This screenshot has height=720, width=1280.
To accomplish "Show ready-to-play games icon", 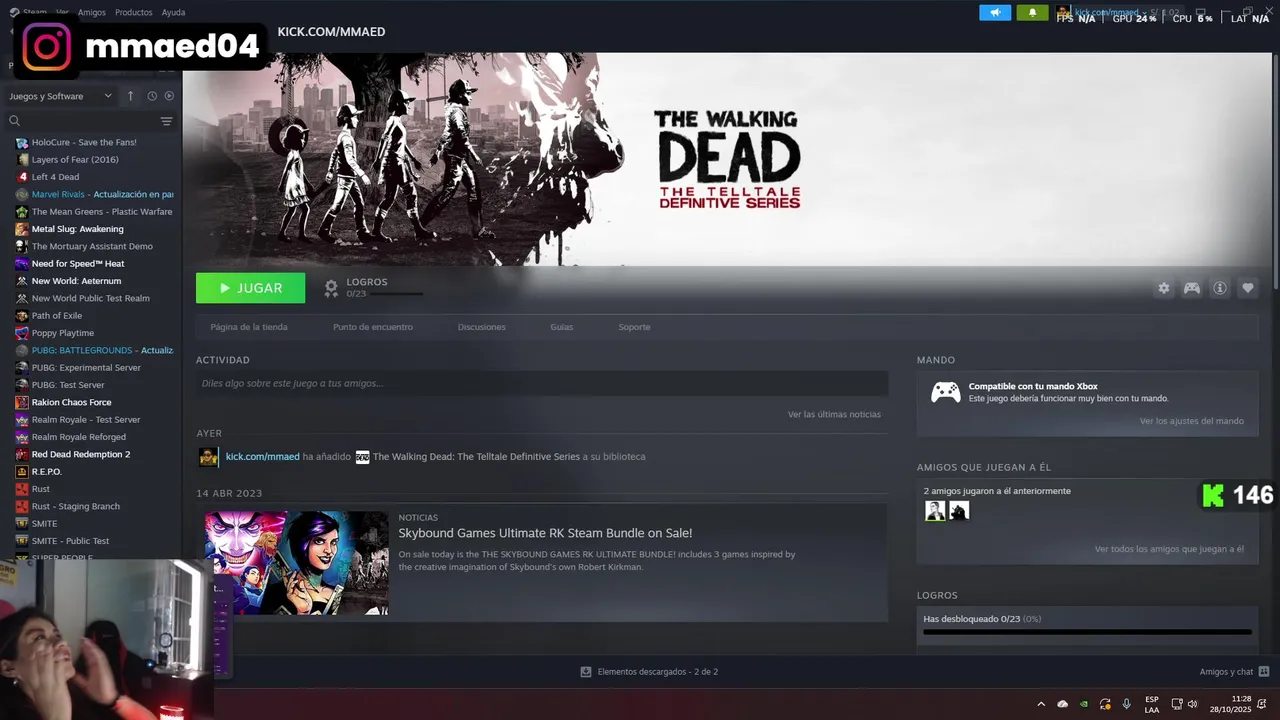I will [169, 96].
